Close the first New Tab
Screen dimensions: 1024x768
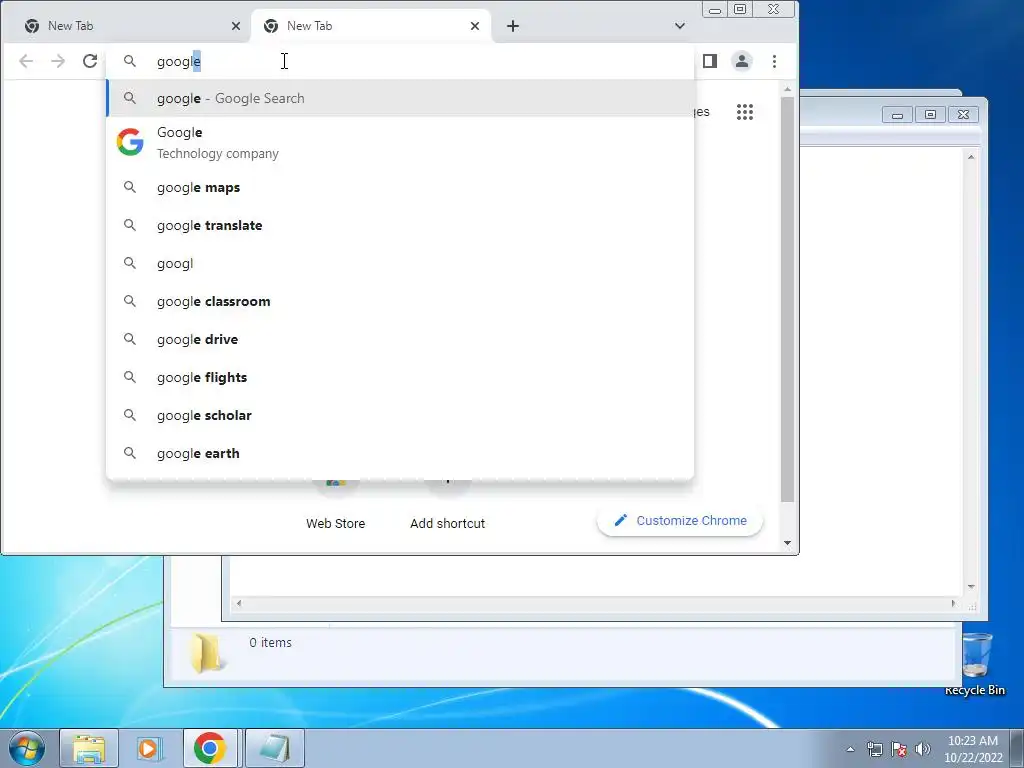tap(236, 26)
